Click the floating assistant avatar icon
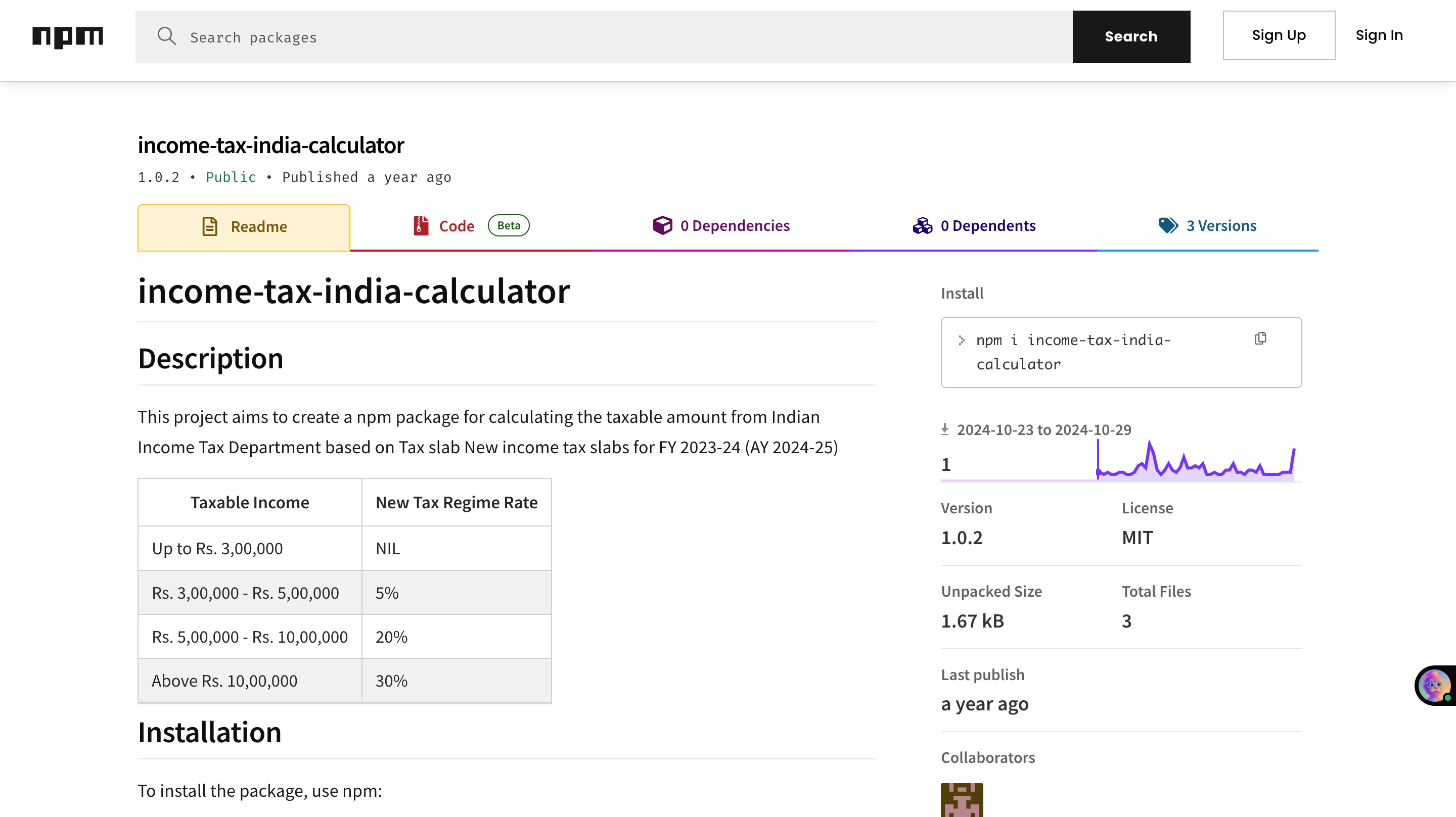 (x=1435, y=685)
